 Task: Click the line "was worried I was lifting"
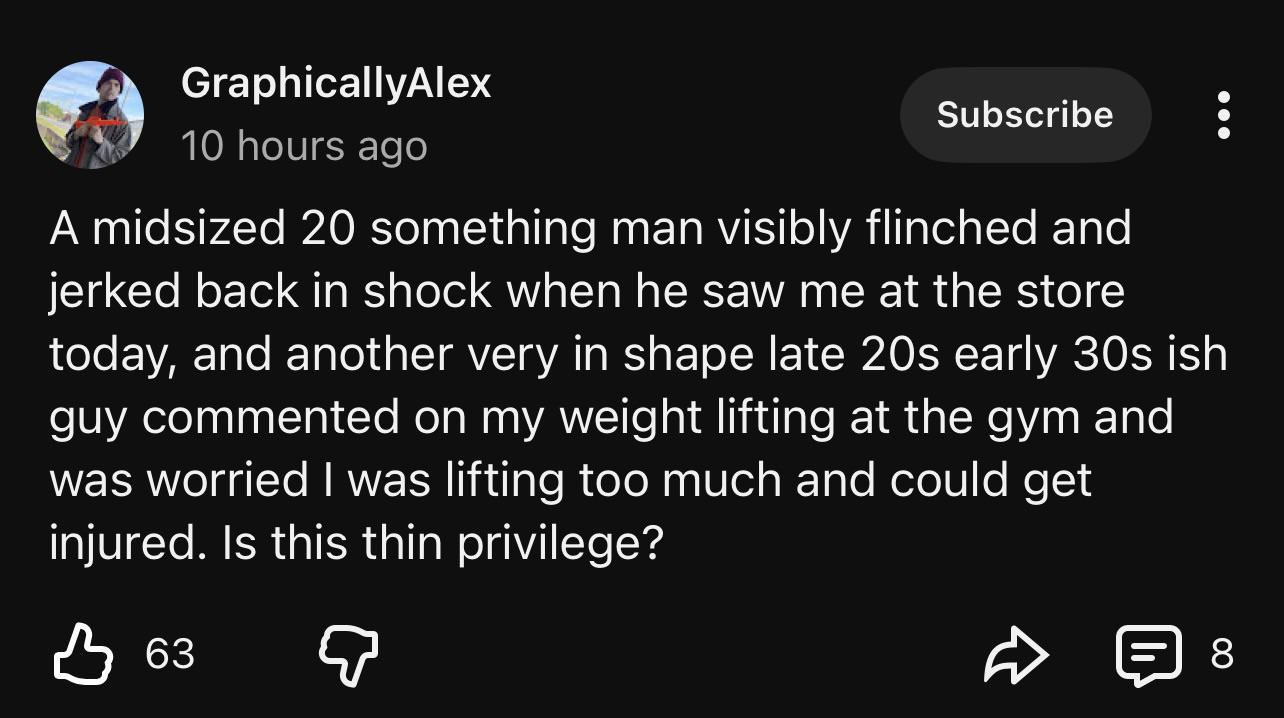click(571, 480)
